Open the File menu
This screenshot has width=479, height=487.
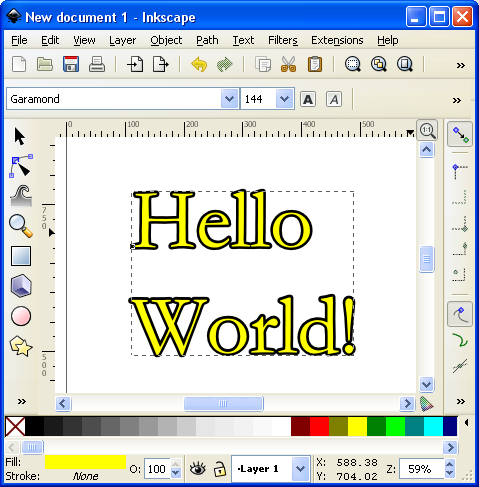(x=19, y=40)
